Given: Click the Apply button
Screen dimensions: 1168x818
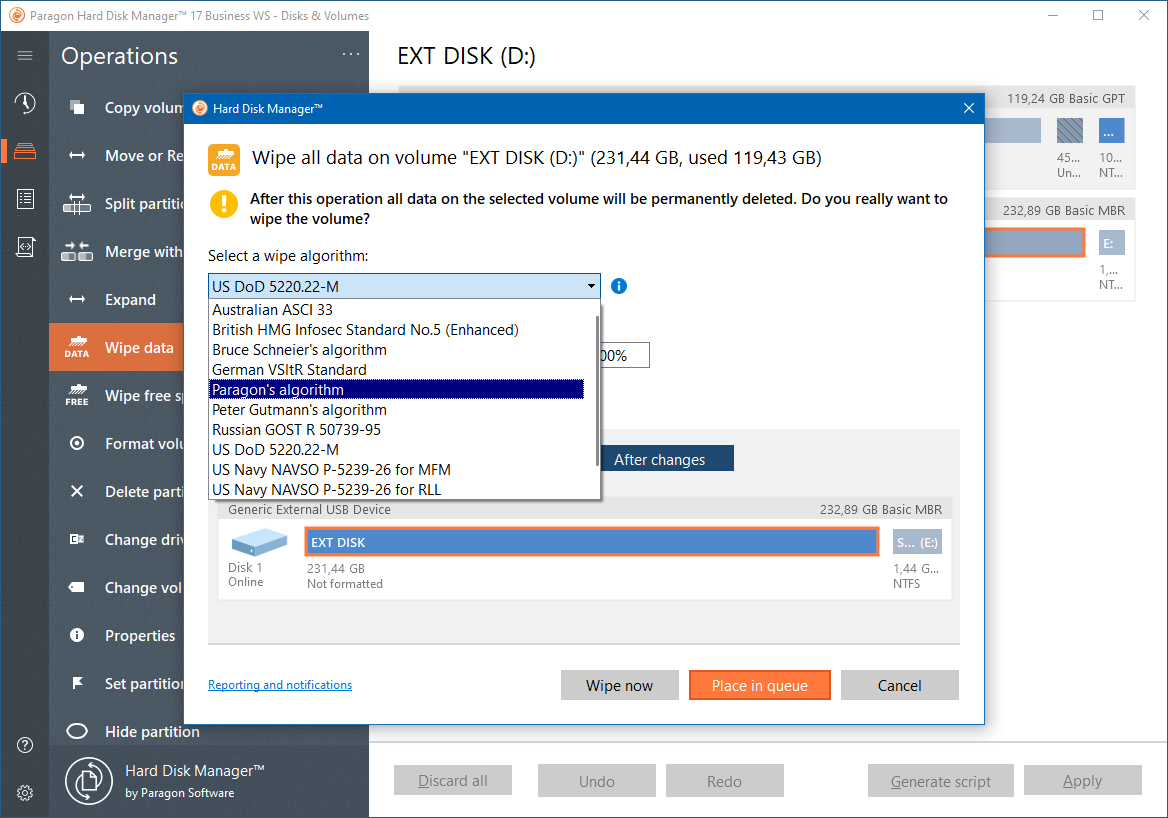Looking at the screenshot, I should tap(1082, 781).
